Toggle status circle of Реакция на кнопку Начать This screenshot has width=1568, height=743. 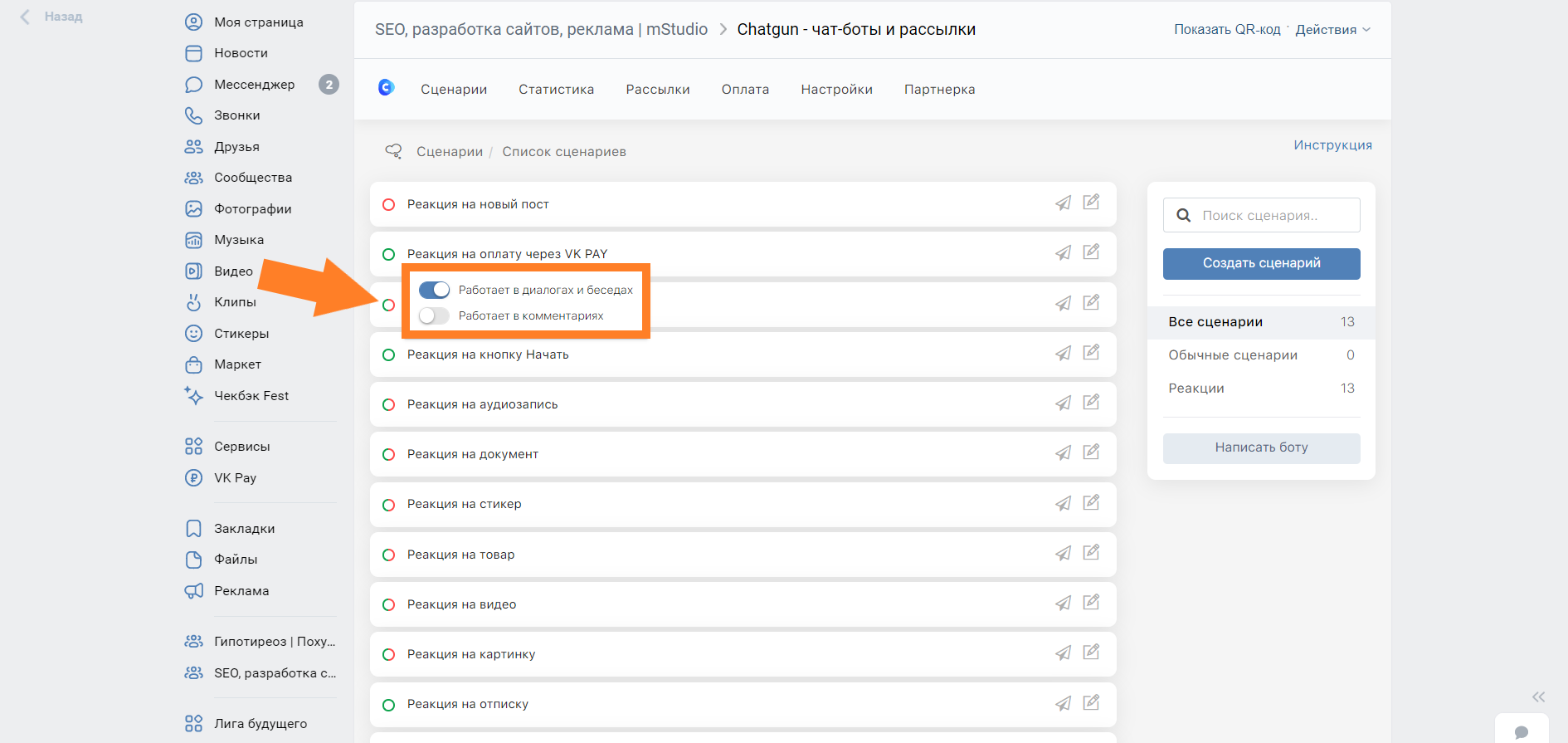click(x=388, y=354)
